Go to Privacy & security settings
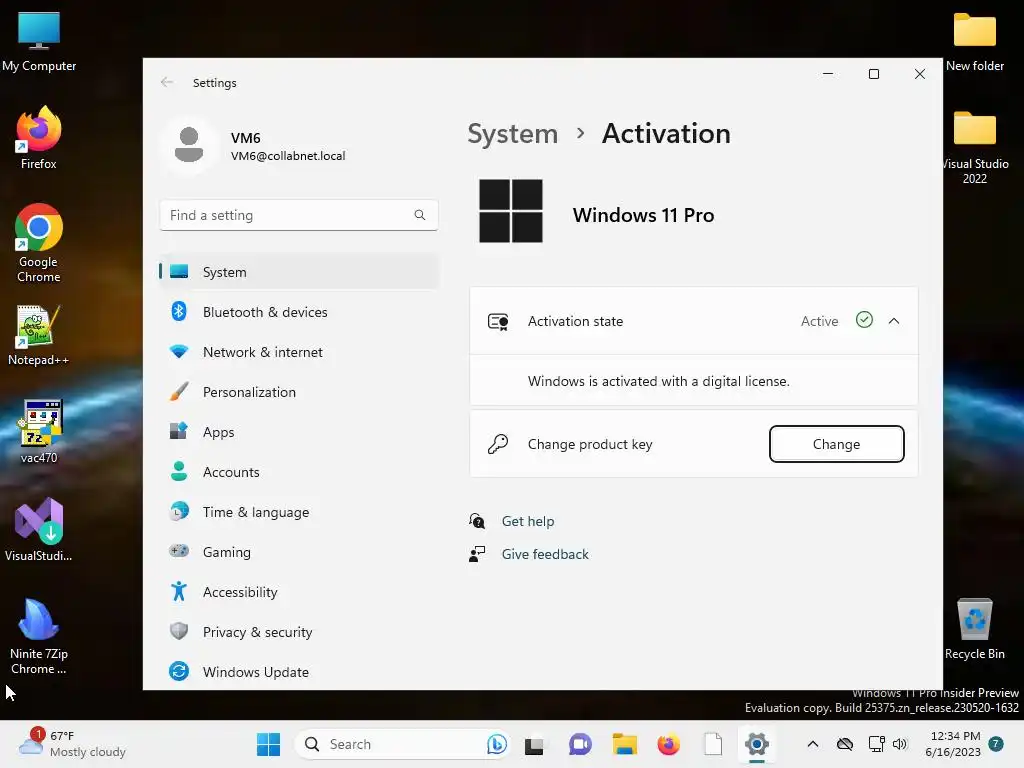The height and width of the screenshot is (768, 1024). tap(298, 632)
